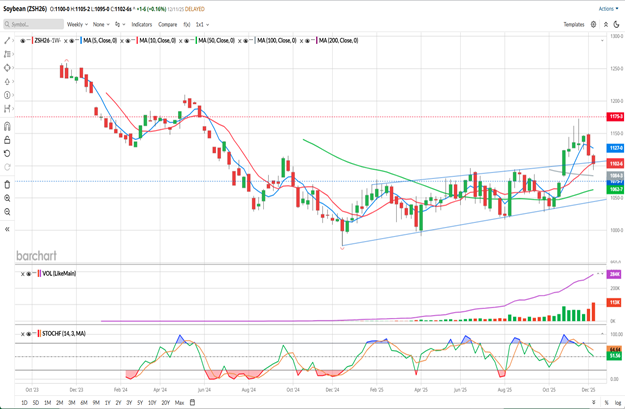This screenshot has height=409, width=625.
Task: Focus the Symbol search field
Action: 33,24
